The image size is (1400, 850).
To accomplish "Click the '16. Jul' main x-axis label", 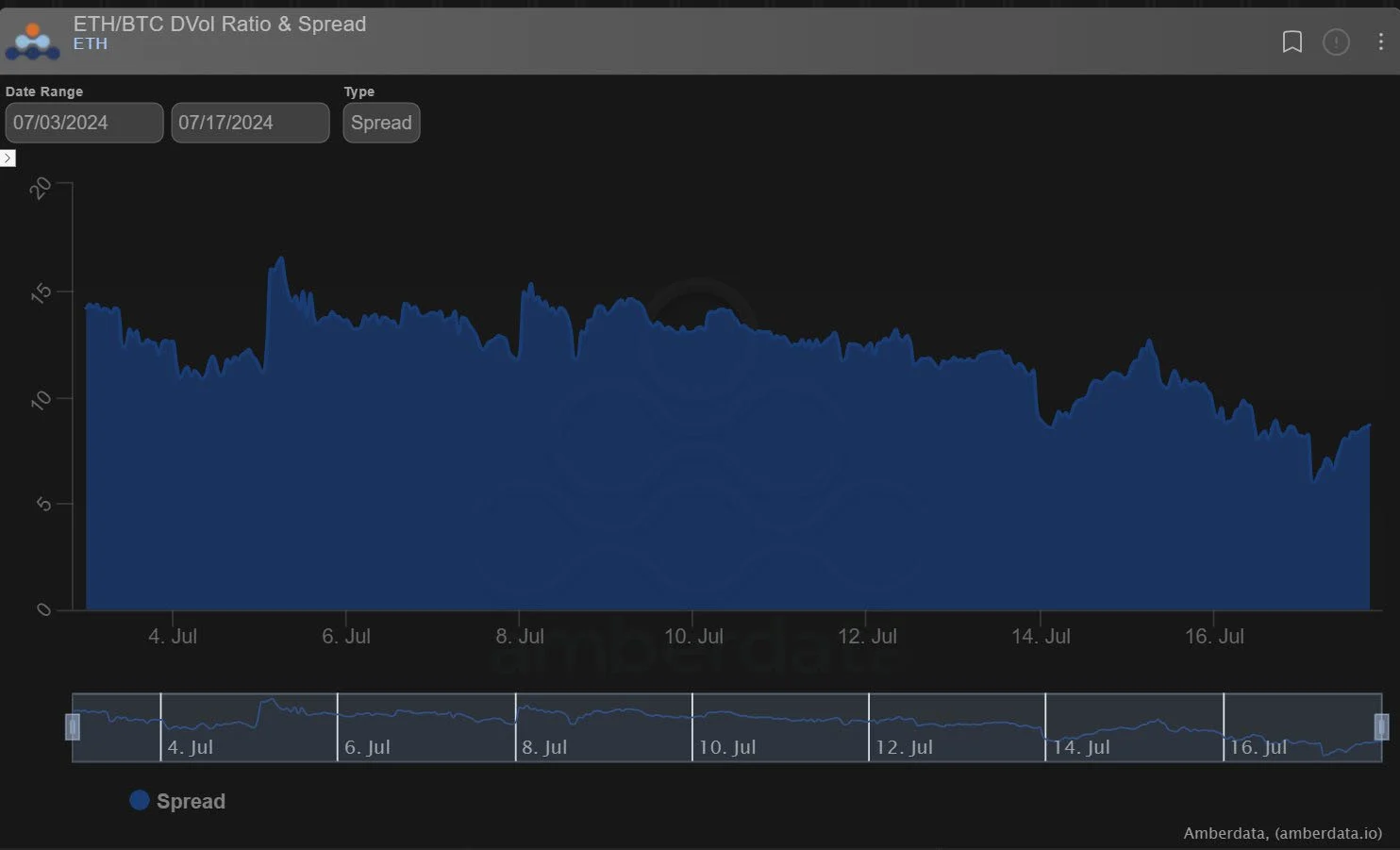I will (1214, 637).
